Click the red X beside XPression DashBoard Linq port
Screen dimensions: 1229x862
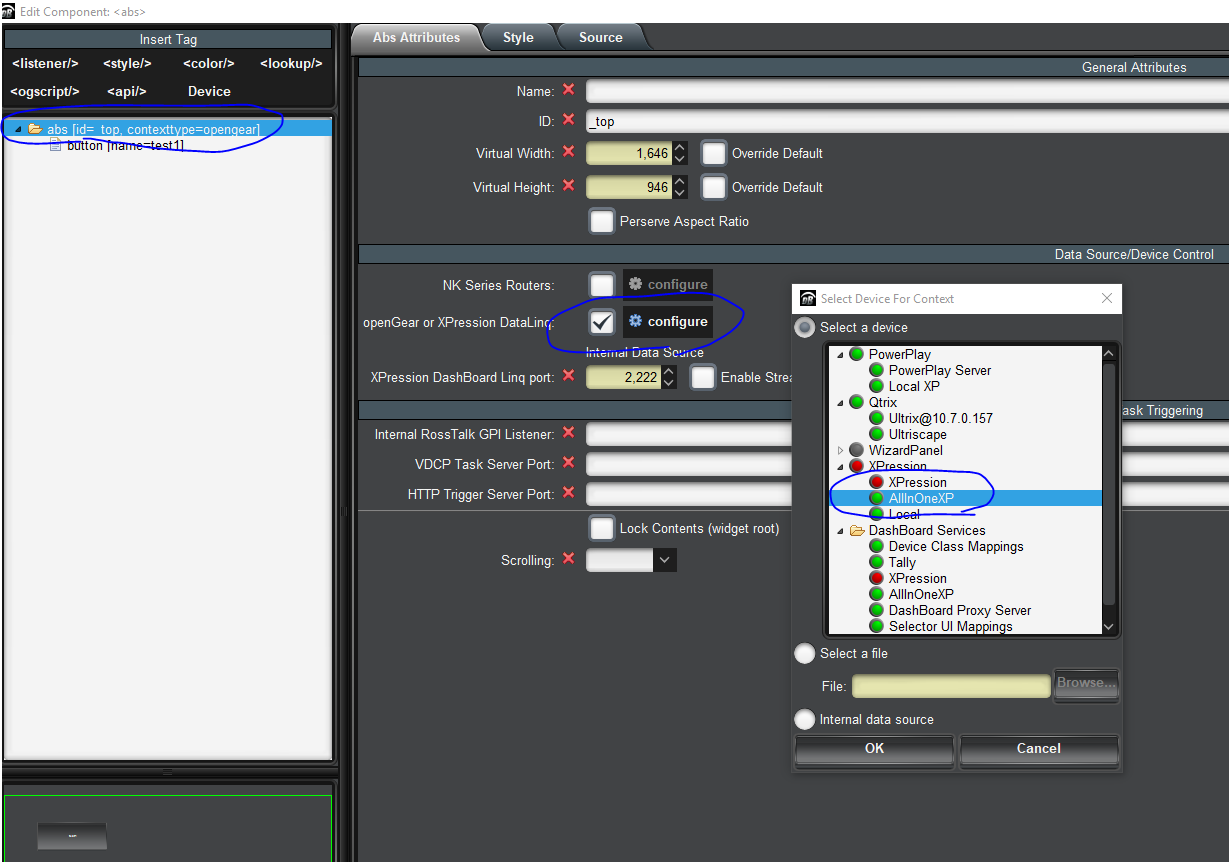click(x=568, y=376)
